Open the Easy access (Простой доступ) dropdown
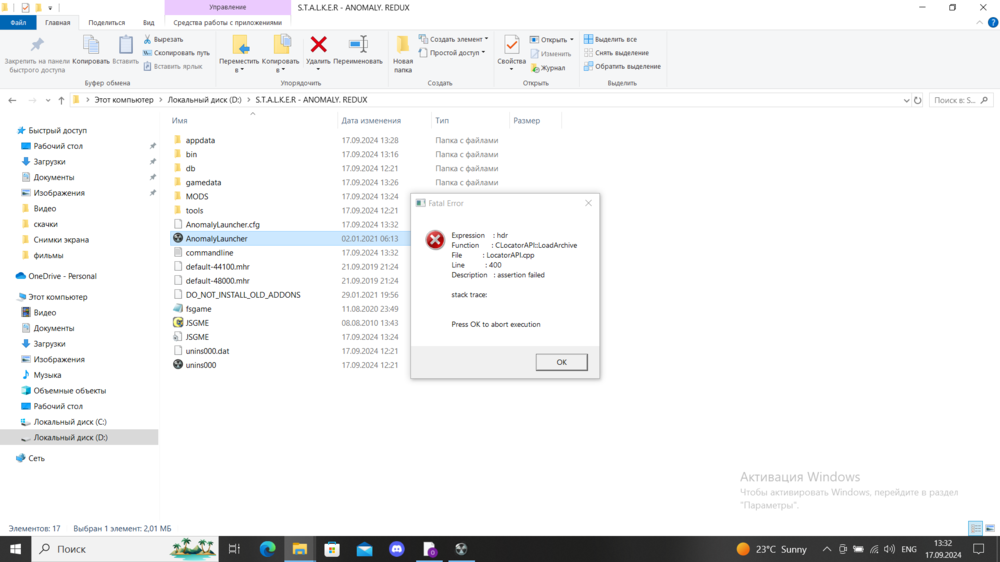Viewport: 1000px width, 562px height. point(452,53)
